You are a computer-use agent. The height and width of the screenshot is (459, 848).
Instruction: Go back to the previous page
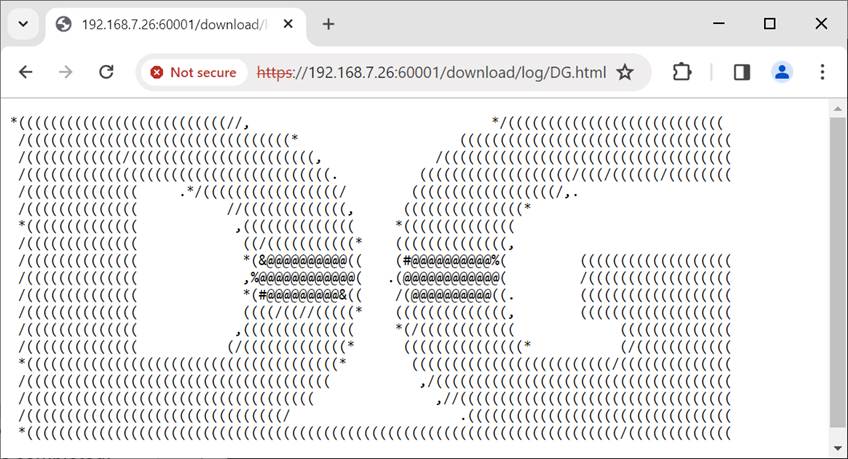pyautogui.click(x=25, y=72)
